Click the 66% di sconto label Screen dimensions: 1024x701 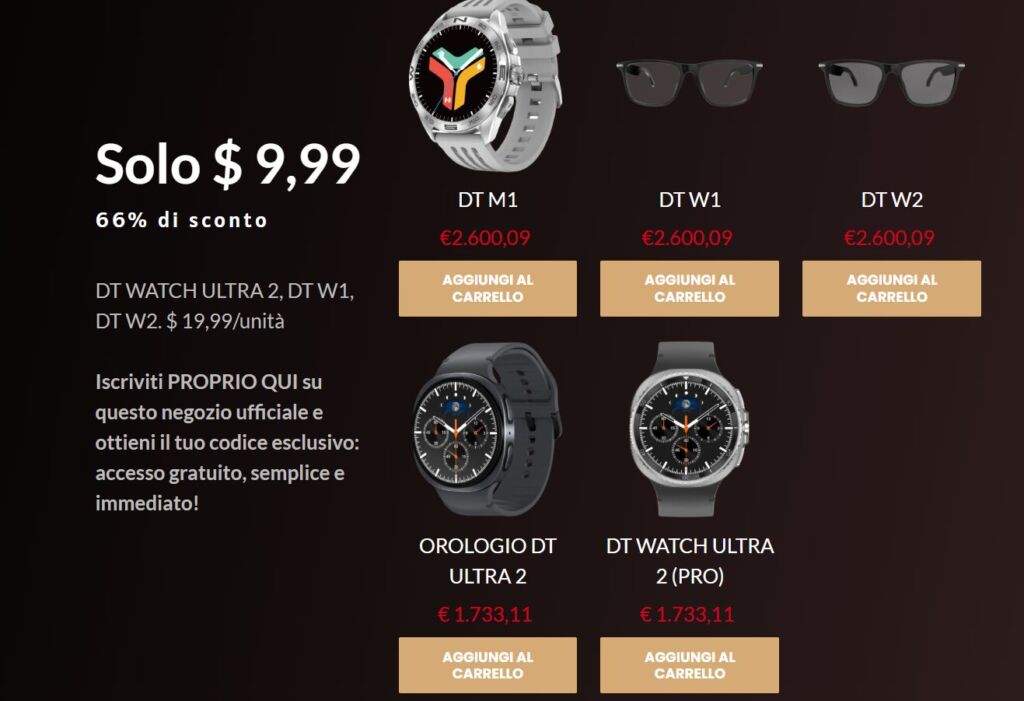(182, 220)
